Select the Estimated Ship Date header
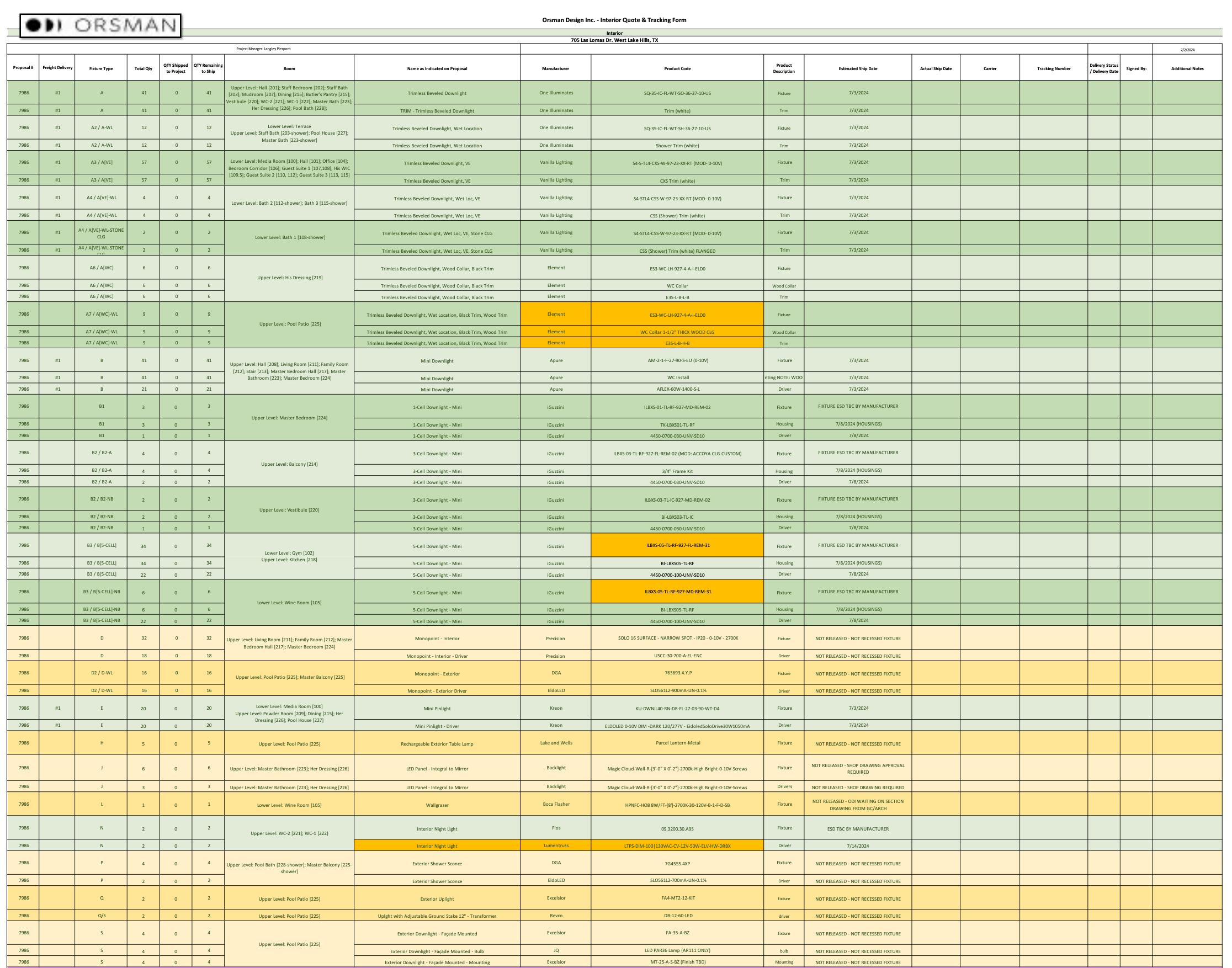 857,68
